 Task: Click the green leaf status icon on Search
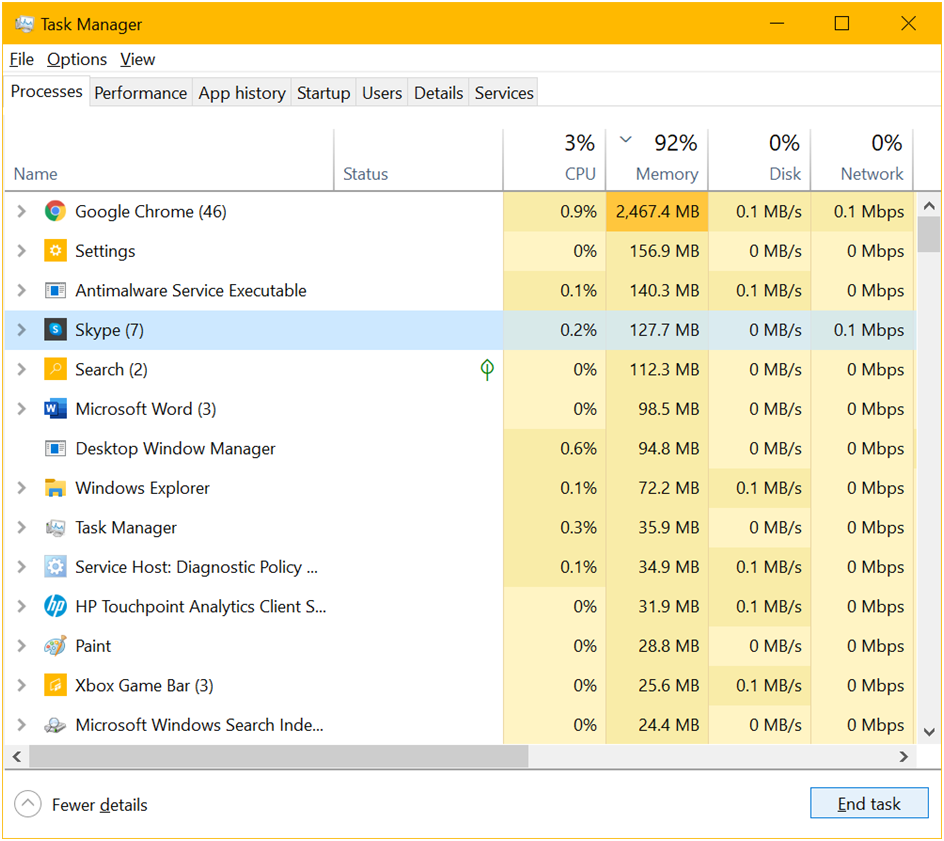click(487, 369)
